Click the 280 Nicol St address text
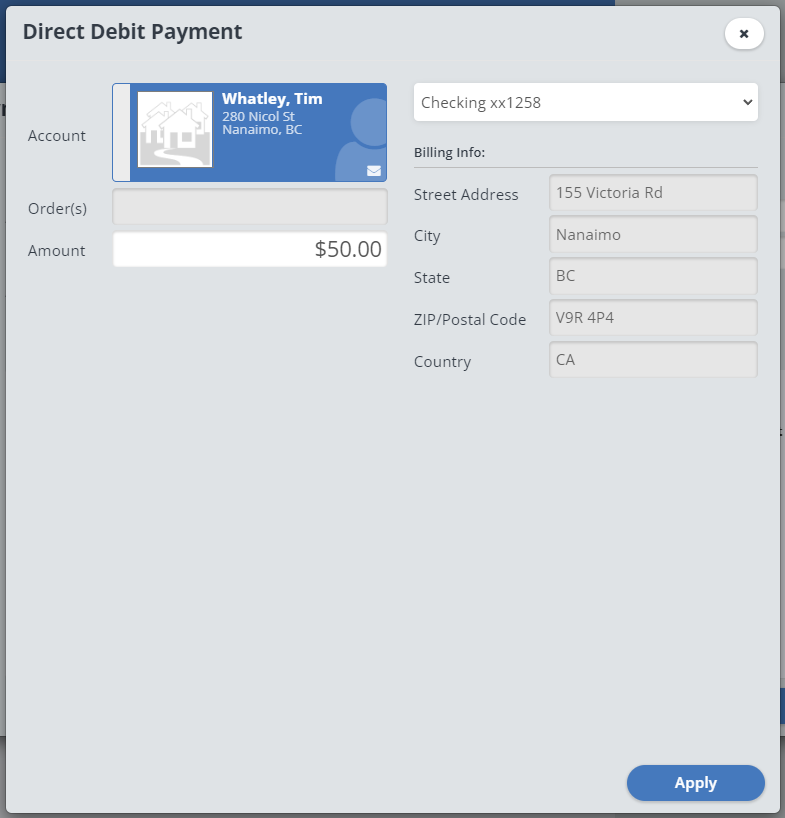785x818 pixels. pyautogui.click(x=258, y=116)
